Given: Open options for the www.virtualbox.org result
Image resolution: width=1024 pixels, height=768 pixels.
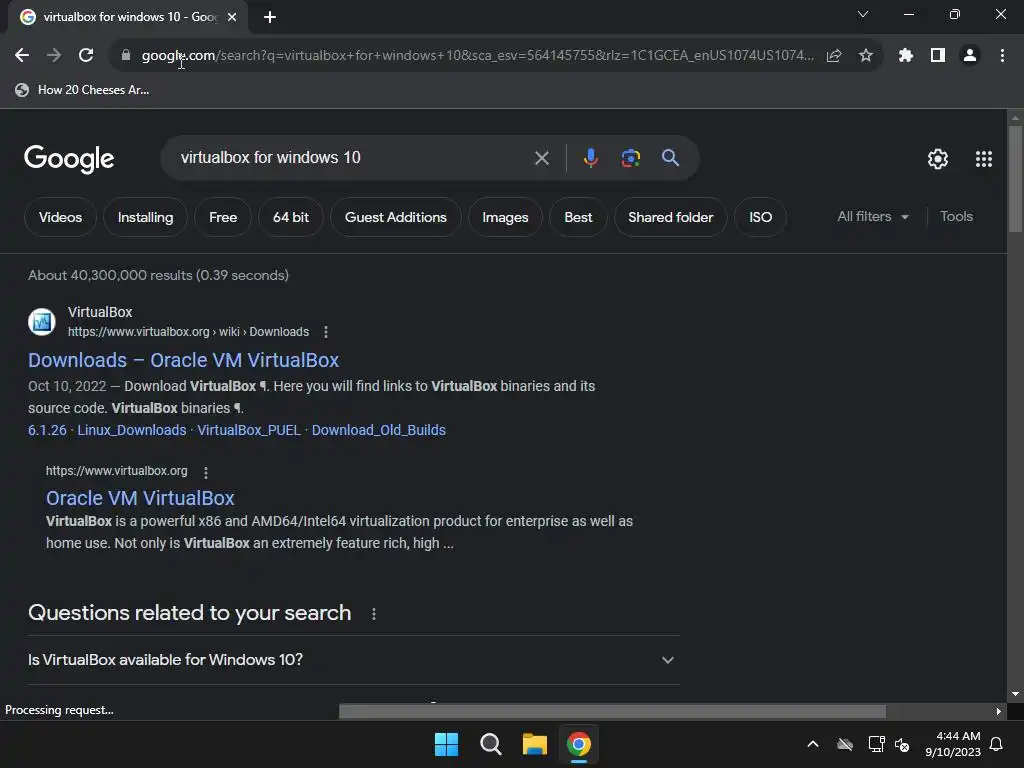Looking at the screenshot, I should tap(206, 472).
